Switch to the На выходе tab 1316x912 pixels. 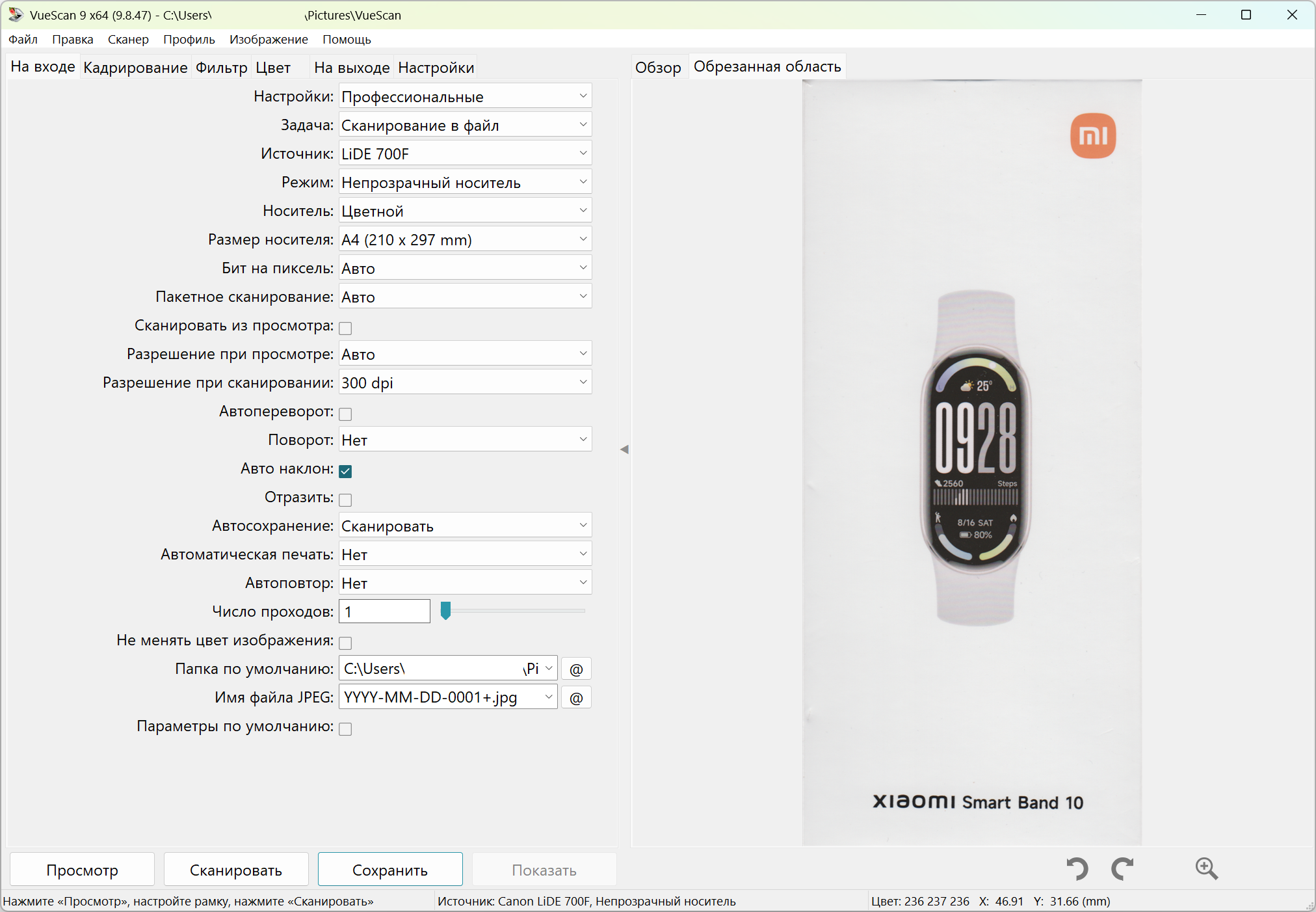tap(352, 68)
